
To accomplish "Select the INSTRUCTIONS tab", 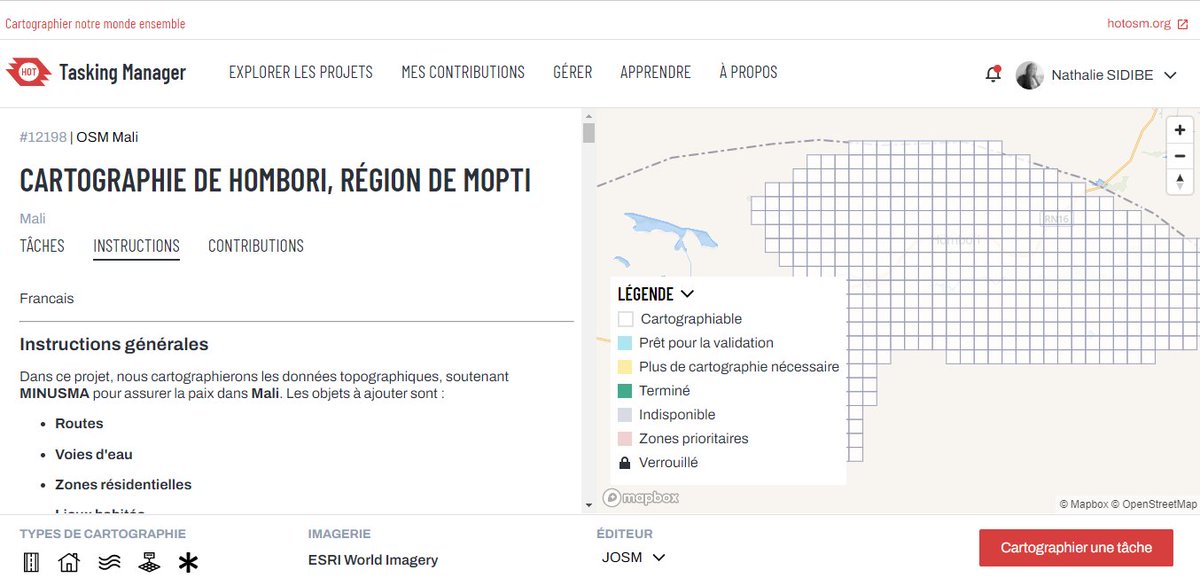I will 136,246.
